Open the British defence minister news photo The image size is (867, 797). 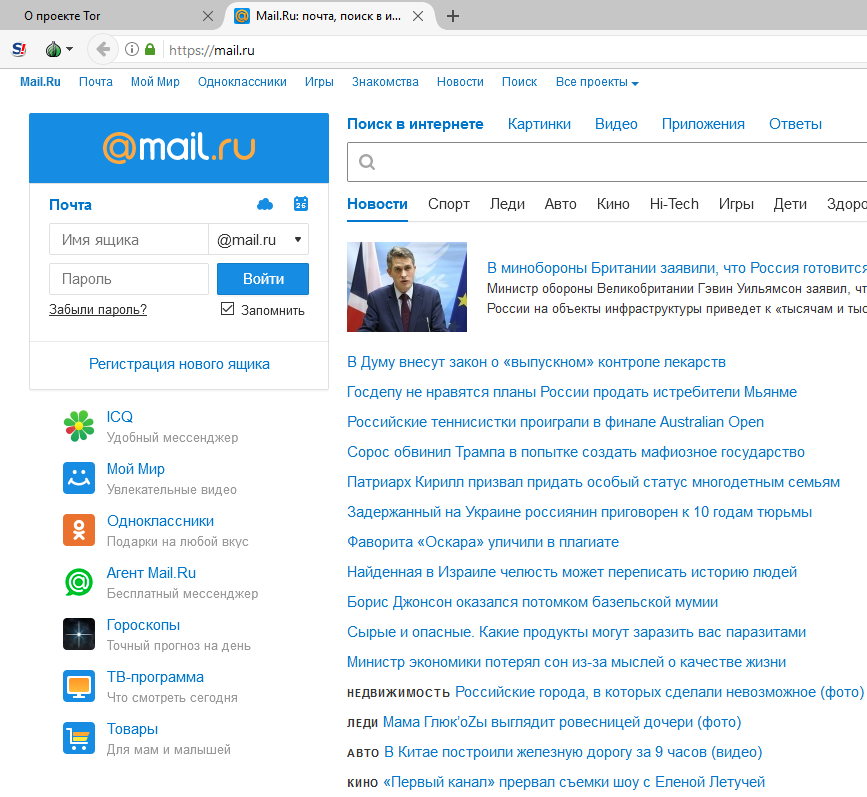coord(407,287)
